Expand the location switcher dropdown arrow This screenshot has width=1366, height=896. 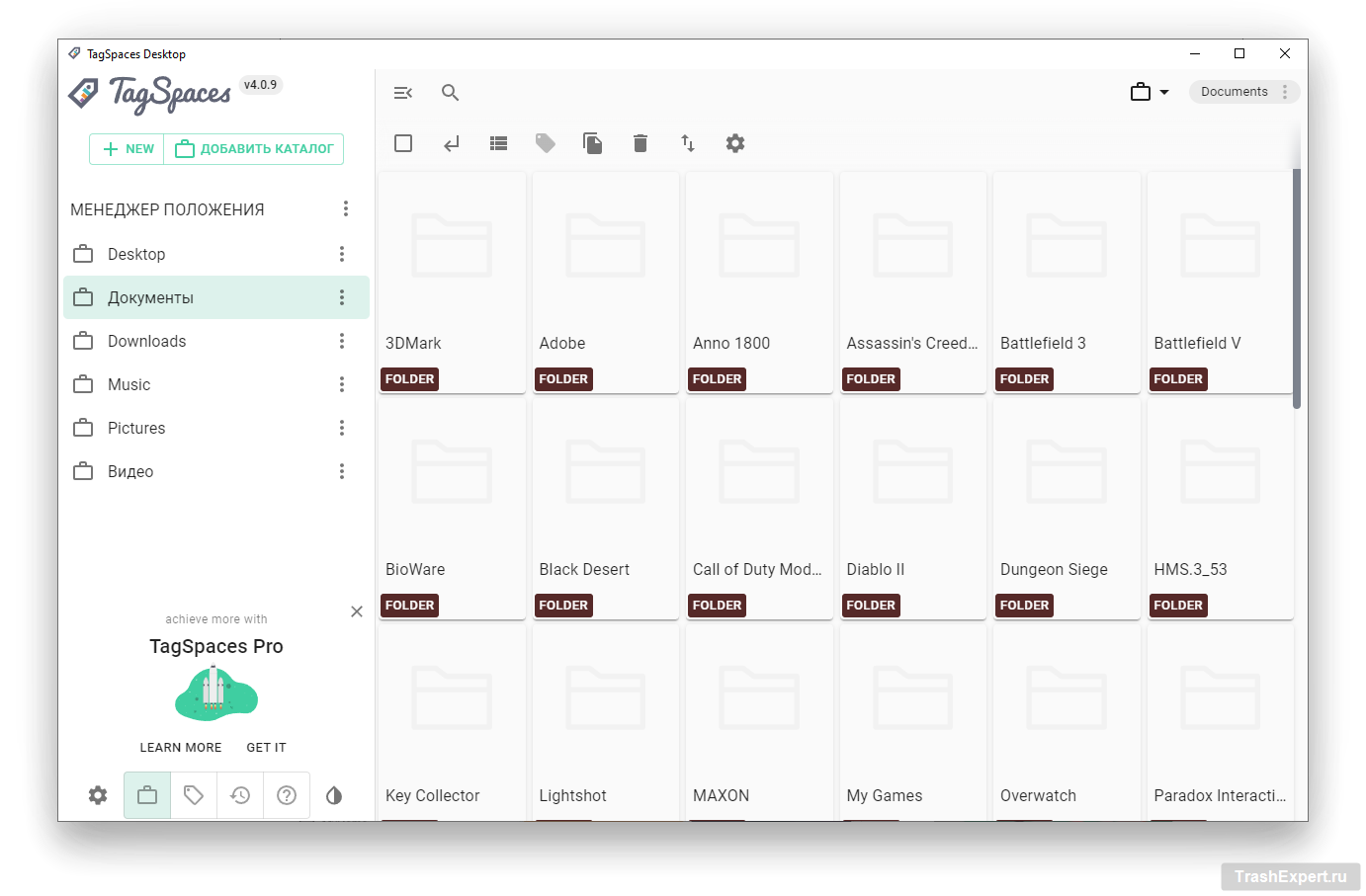point(1163,92)
